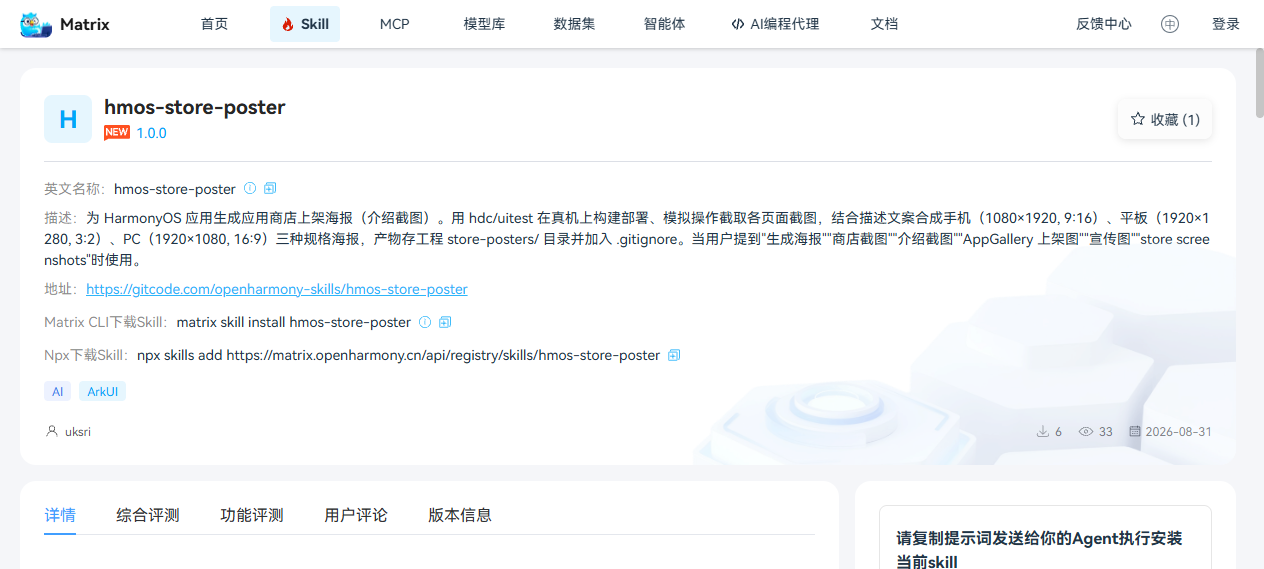
Task: Open 模型库 in the top menu
Action: click(x=484, y=24)
